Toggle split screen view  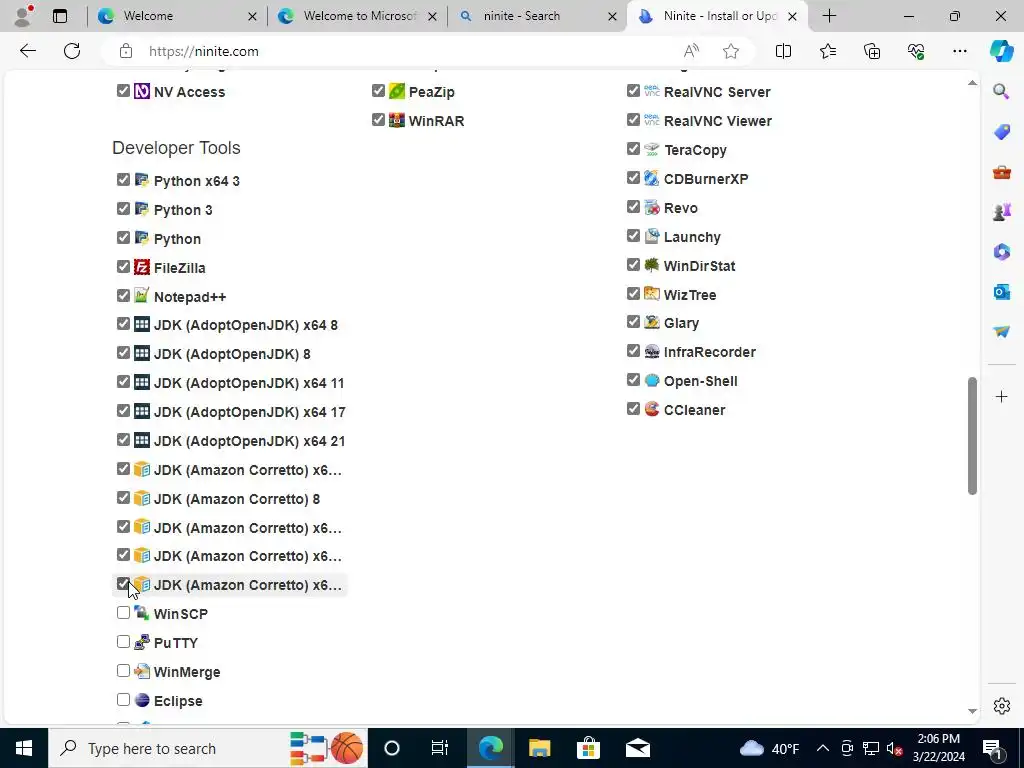pos(783,51)
